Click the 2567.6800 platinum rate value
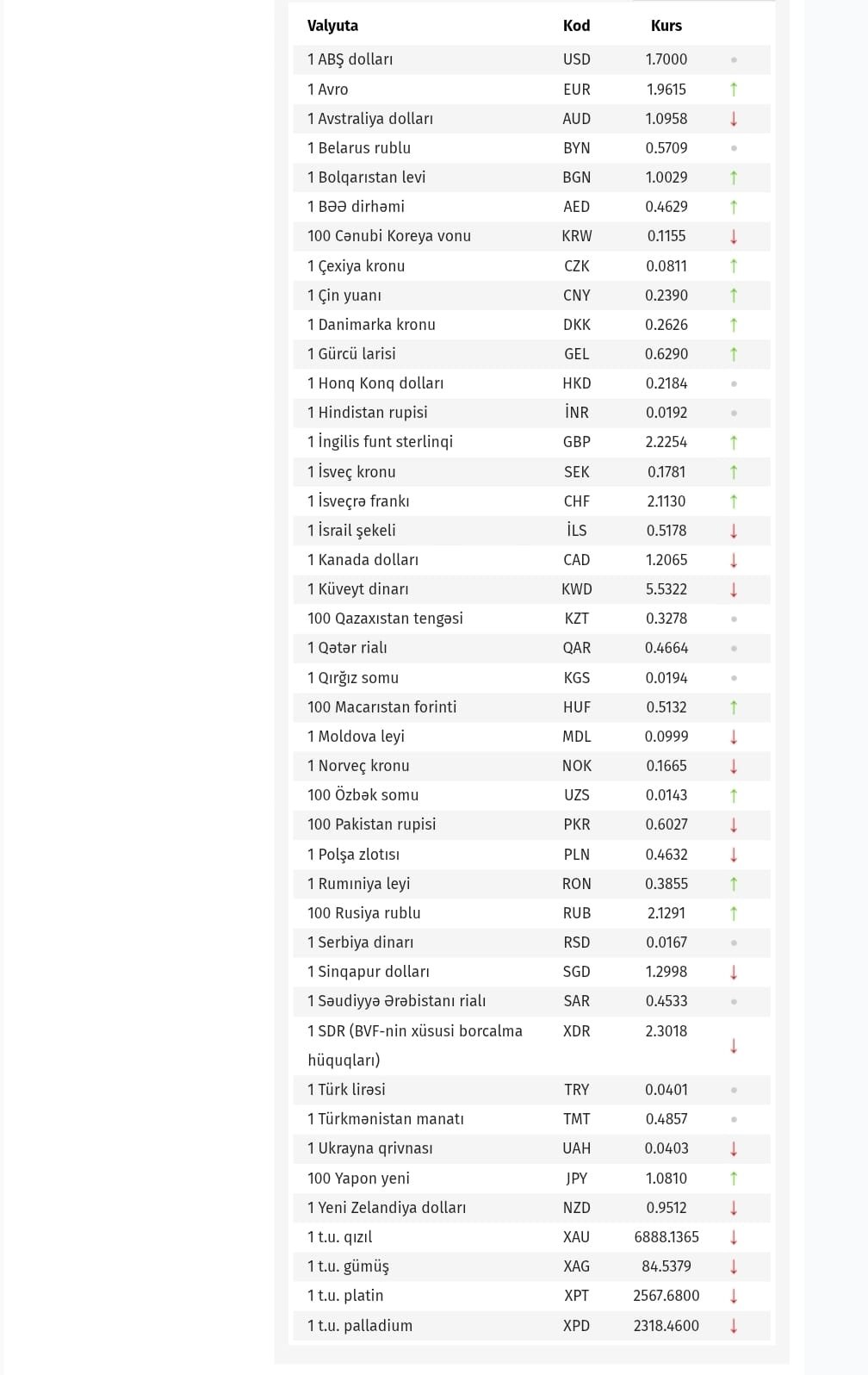Viewport: 868px width, 1375px height. pos(666,1296)
